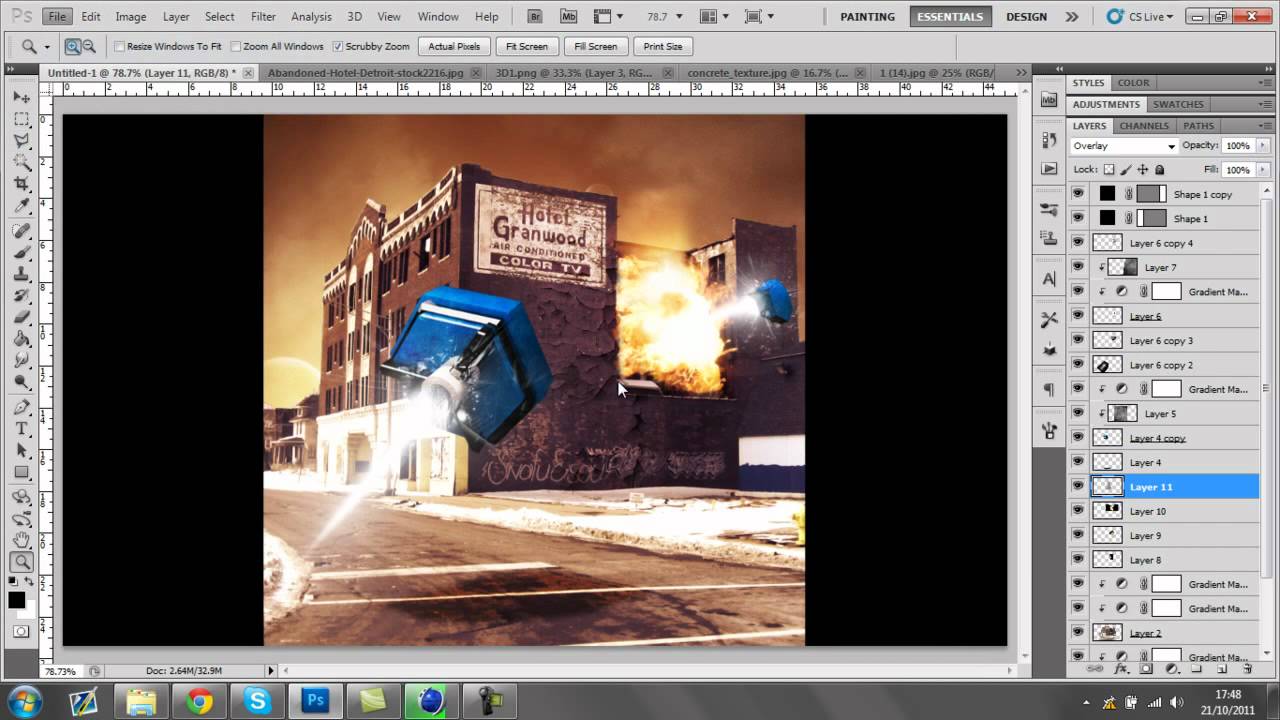1280x720 pixels.
Task: Select the Path Selection tool
Action: pyautogui.click(x=21, y=451)
